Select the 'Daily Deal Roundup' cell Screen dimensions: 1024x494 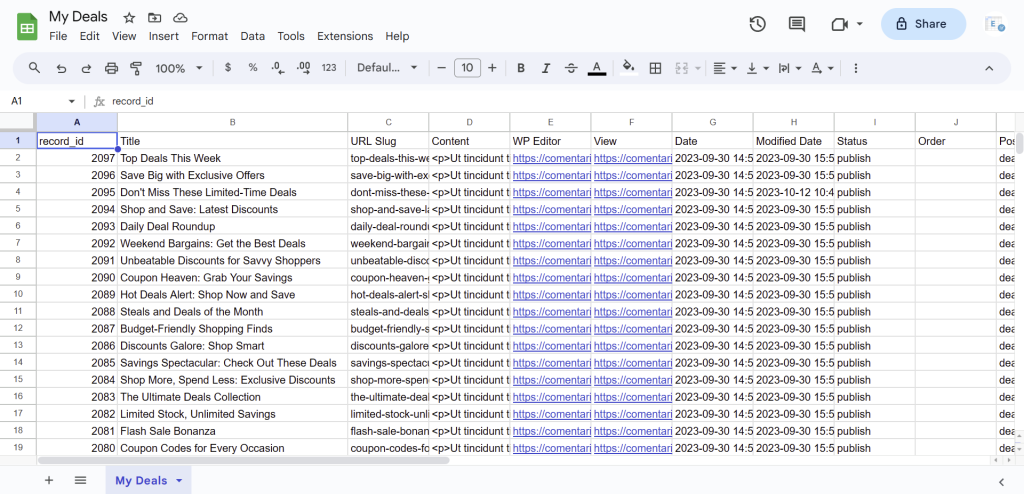click(232, 226)
